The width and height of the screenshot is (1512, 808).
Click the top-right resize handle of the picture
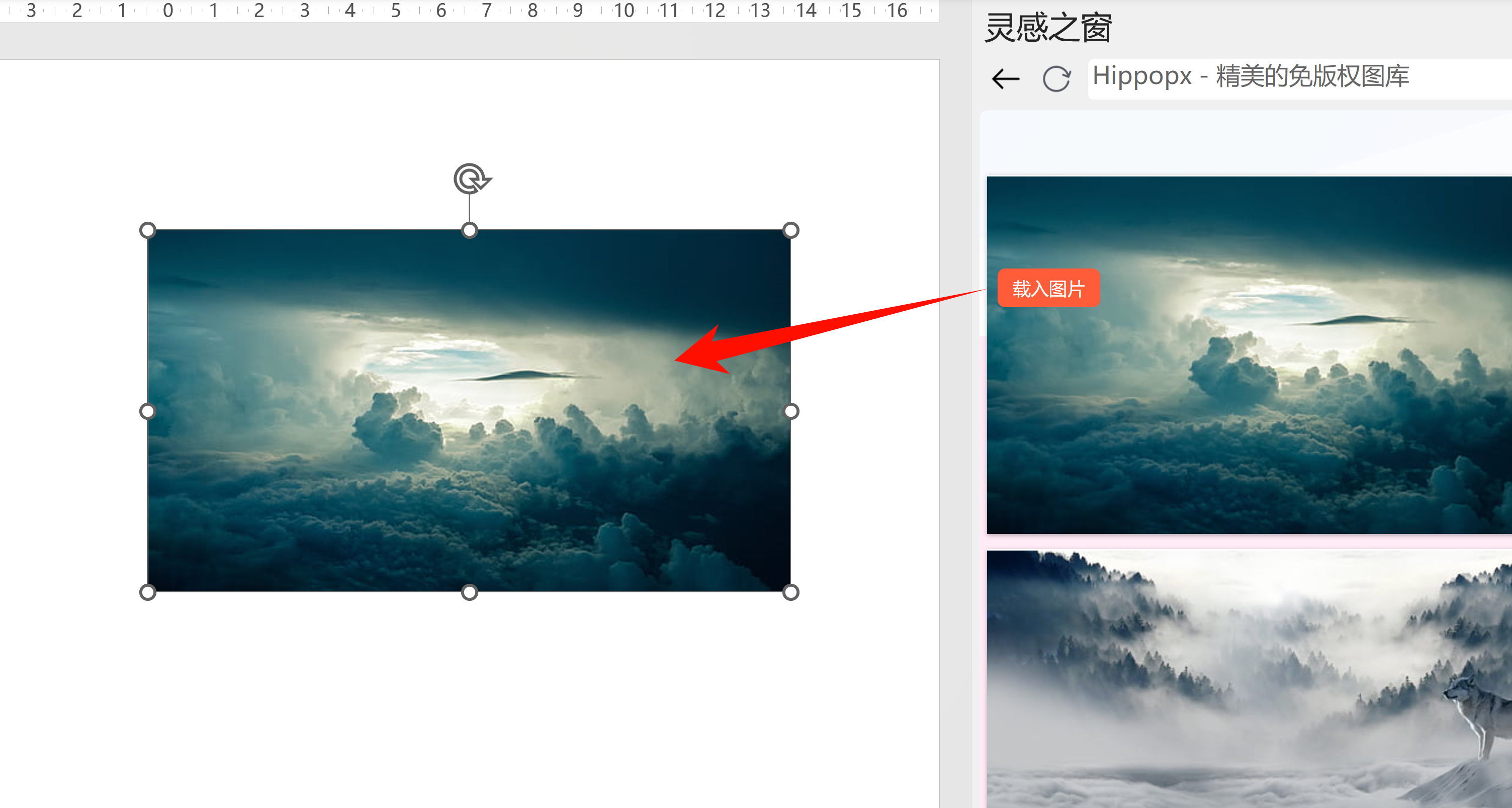coord(790,230)
